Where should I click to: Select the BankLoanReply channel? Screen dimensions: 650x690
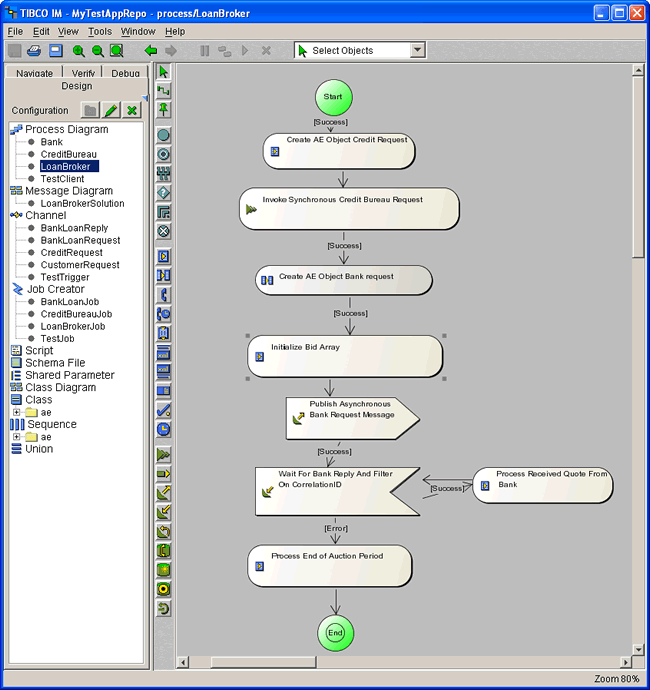(74, 228)
